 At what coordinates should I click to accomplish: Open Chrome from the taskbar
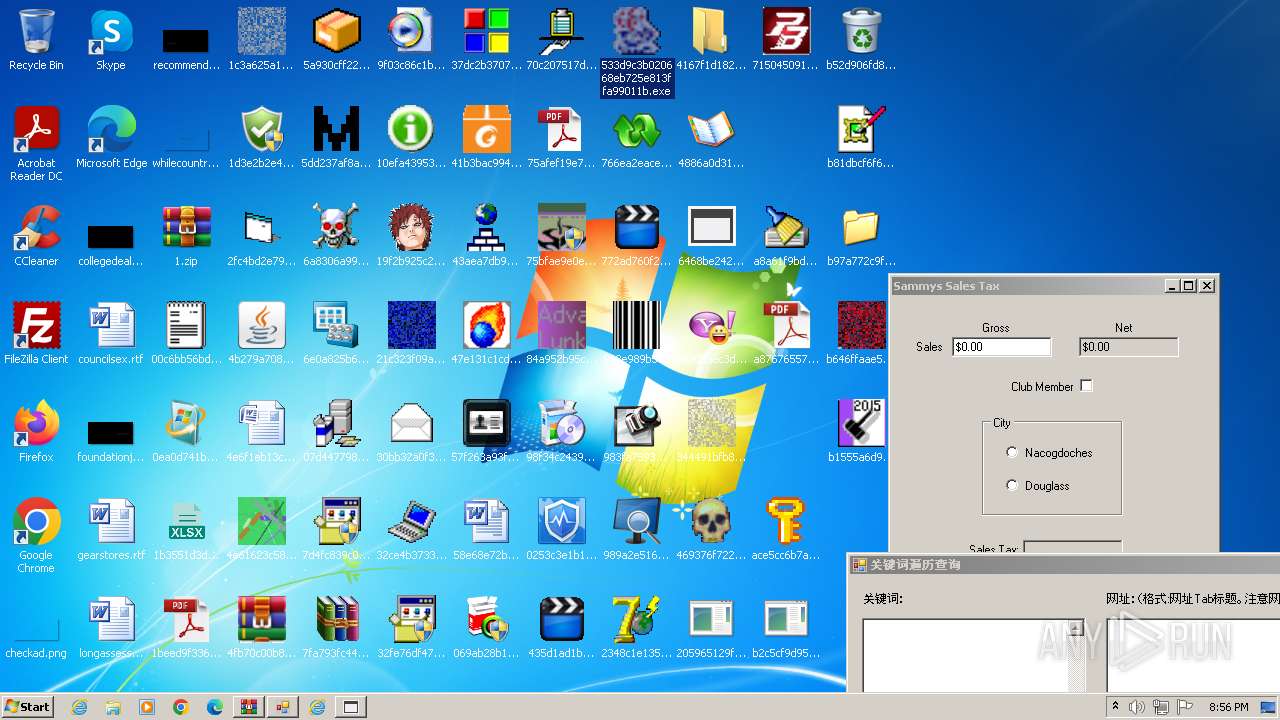[181, 707]
